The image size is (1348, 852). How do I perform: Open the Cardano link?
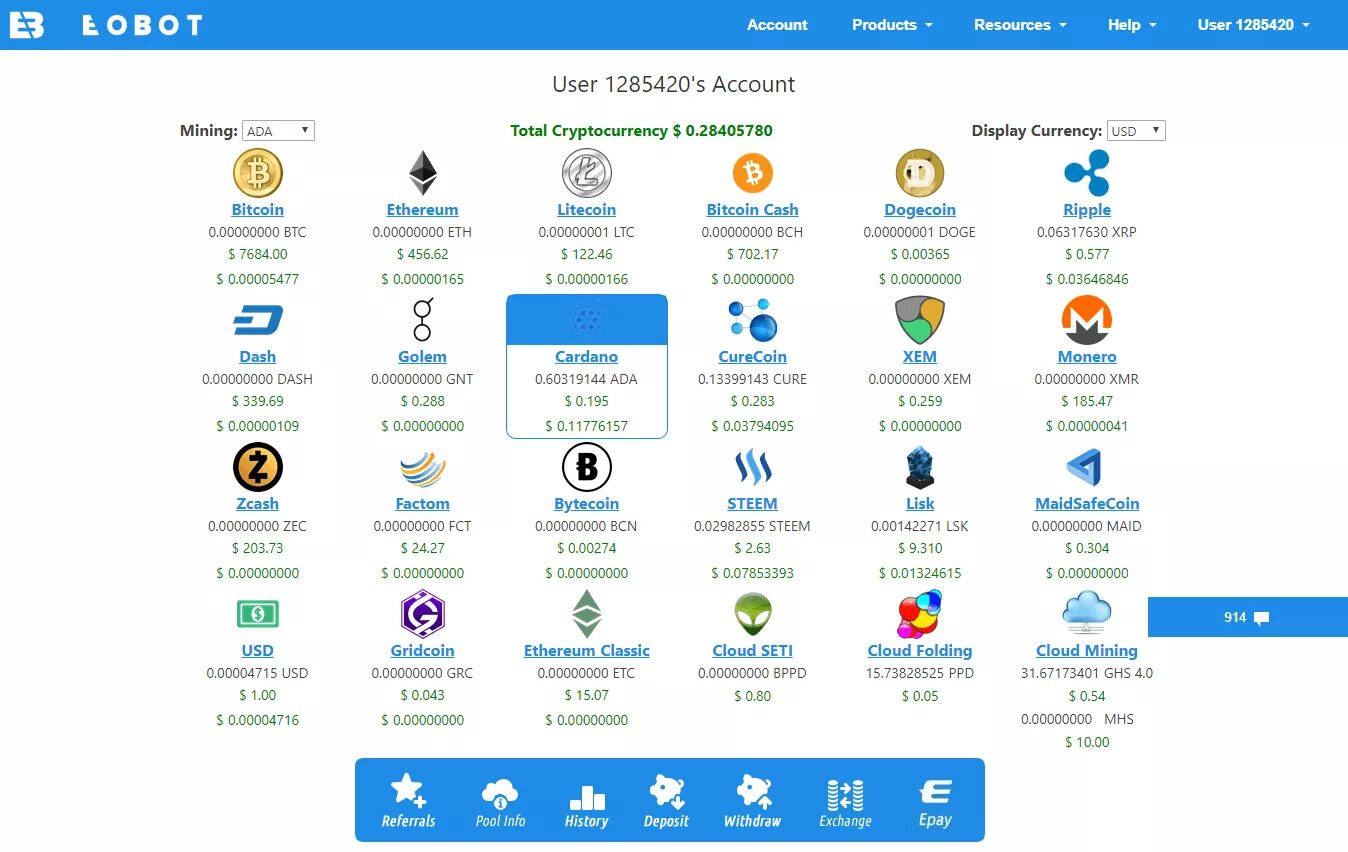pos(587,357)
